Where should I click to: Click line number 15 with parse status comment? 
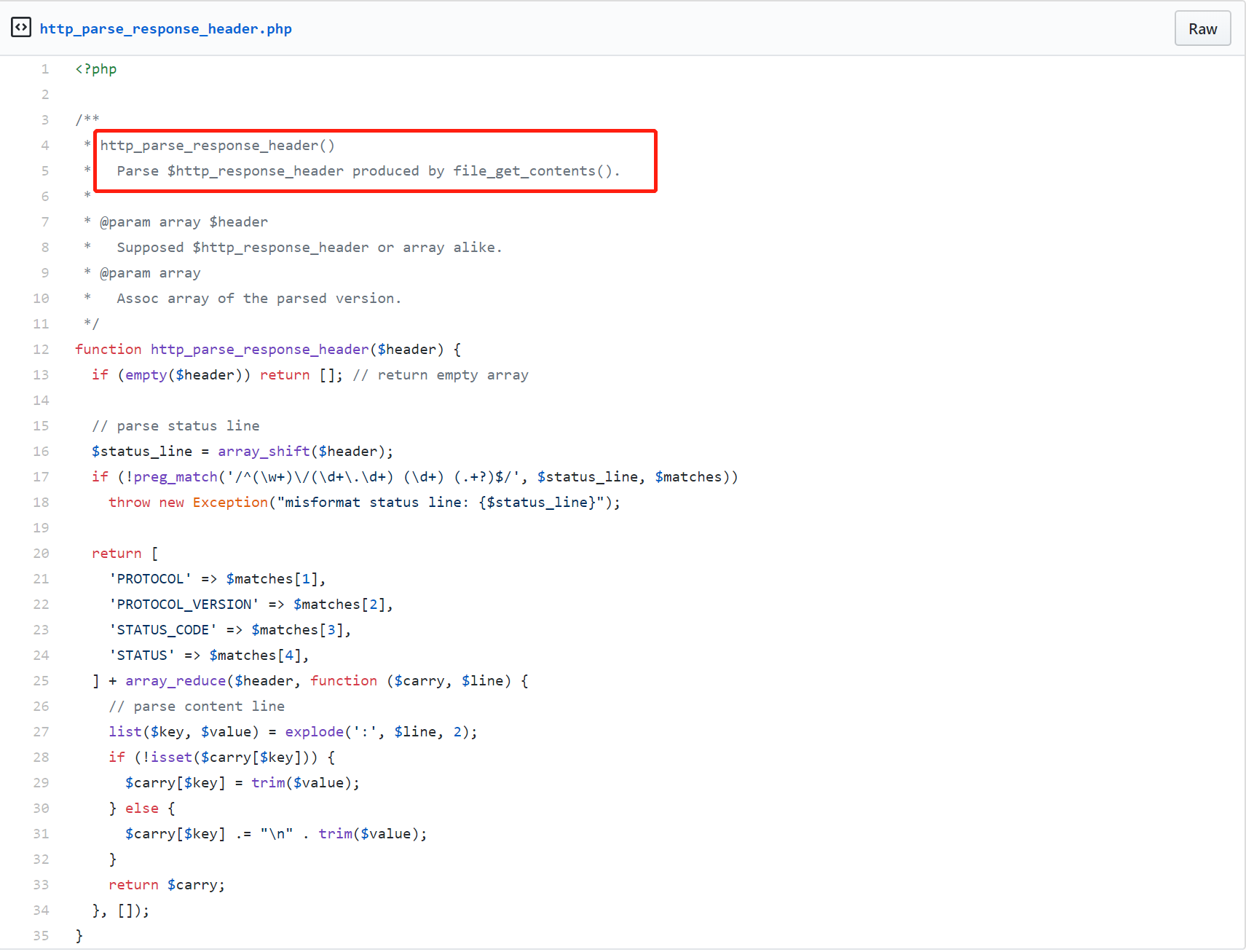(41, 425)
